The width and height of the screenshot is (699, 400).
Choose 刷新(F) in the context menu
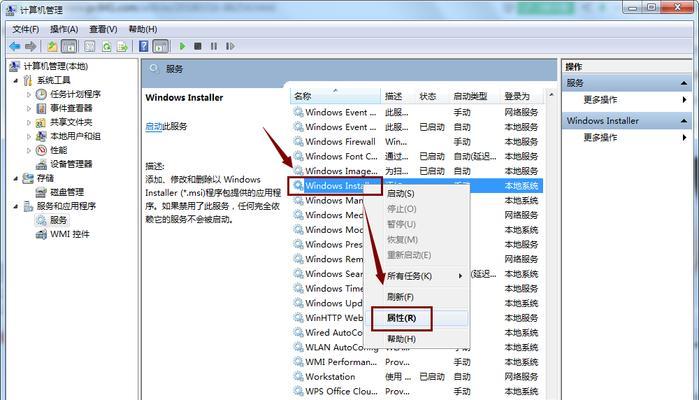pos(417,297)
